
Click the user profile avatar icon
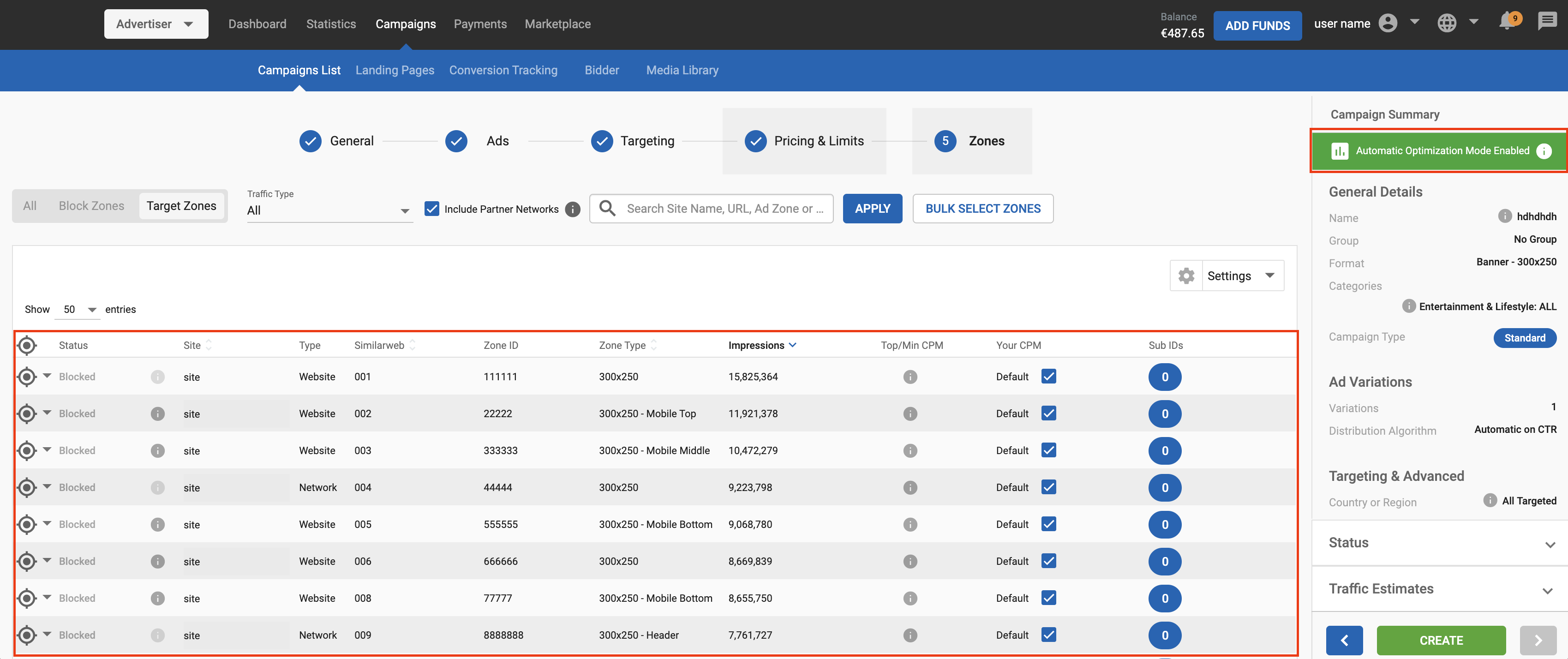point(1388,23)
